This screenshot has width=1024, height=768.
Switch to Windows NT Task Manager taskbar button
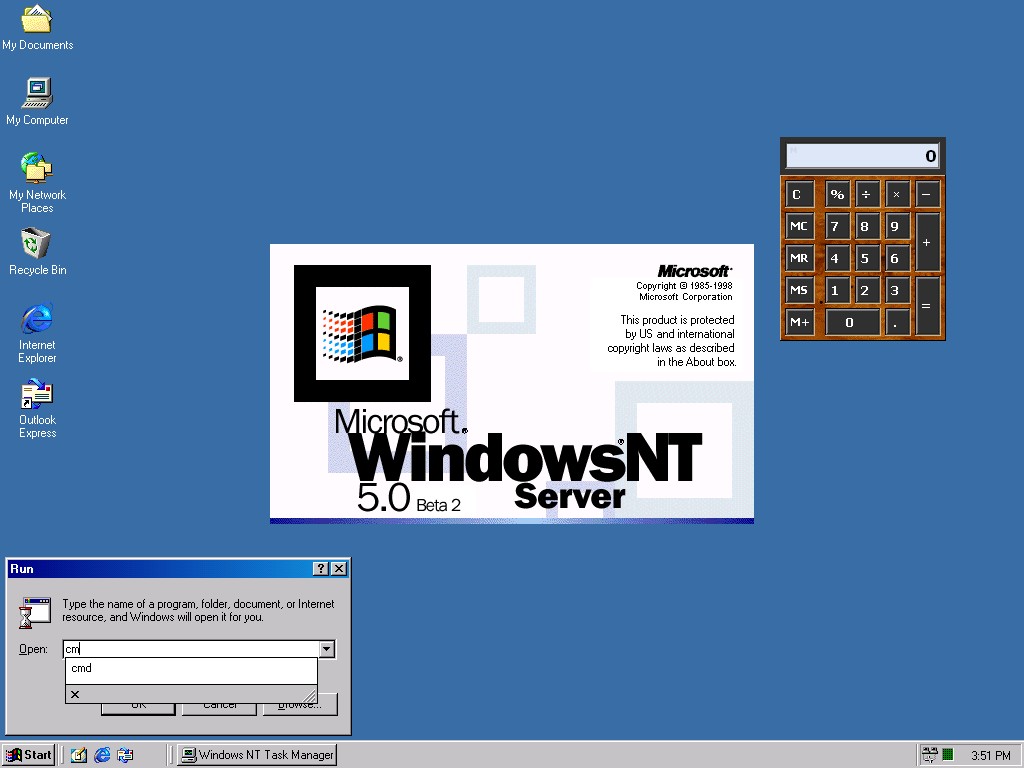tap(257, 755)
